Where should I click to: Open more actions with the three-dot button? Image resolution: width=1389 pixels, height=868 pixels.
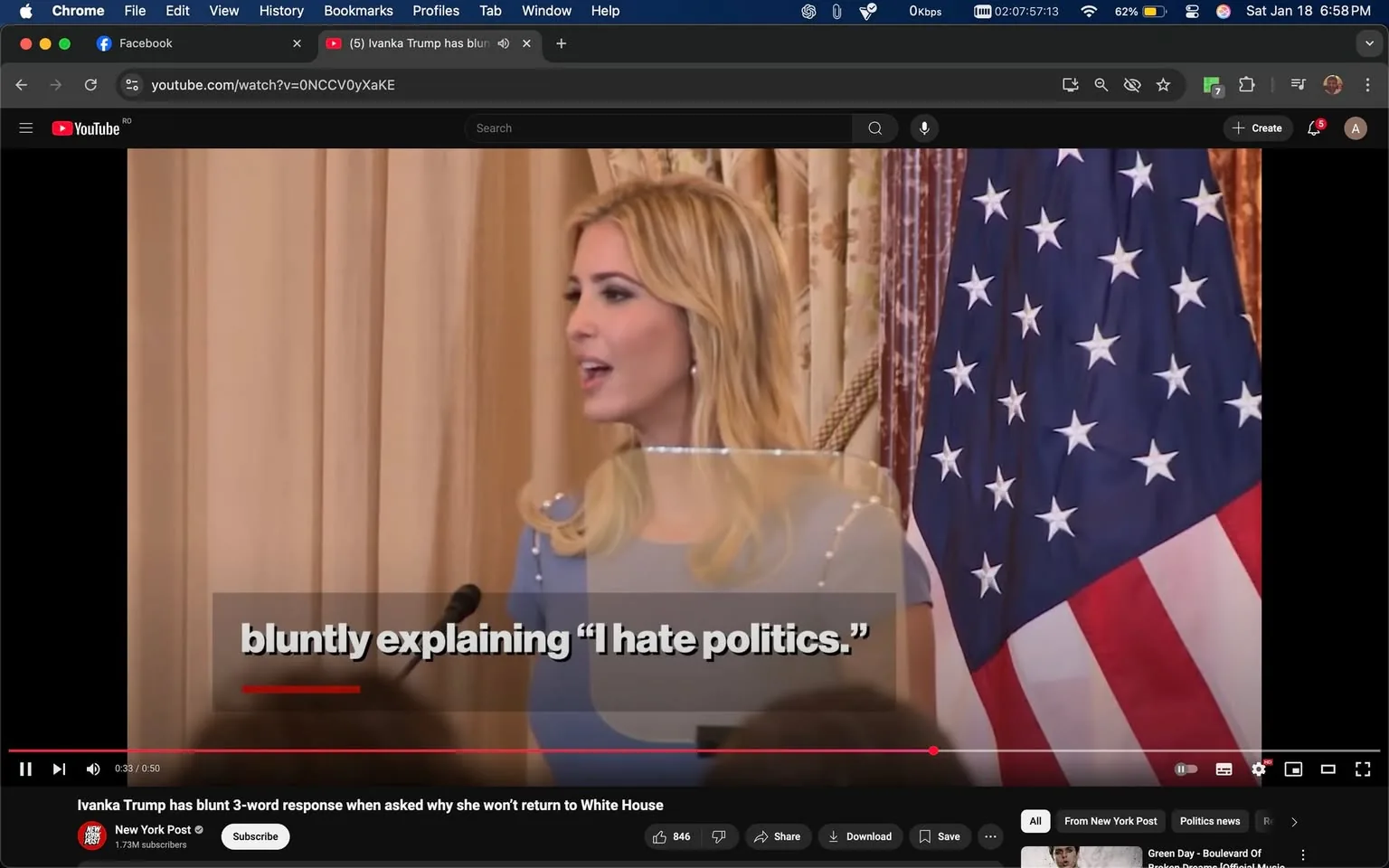pyautogui.click(x=989, y=836)
